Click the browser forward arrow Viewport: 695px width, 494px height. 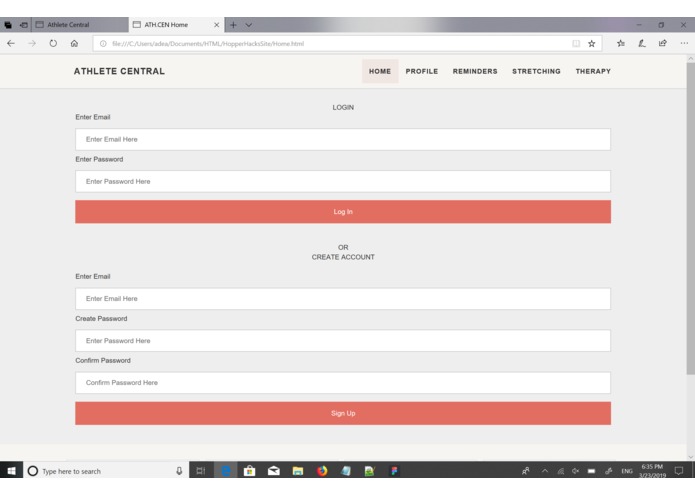click(32, 43)
